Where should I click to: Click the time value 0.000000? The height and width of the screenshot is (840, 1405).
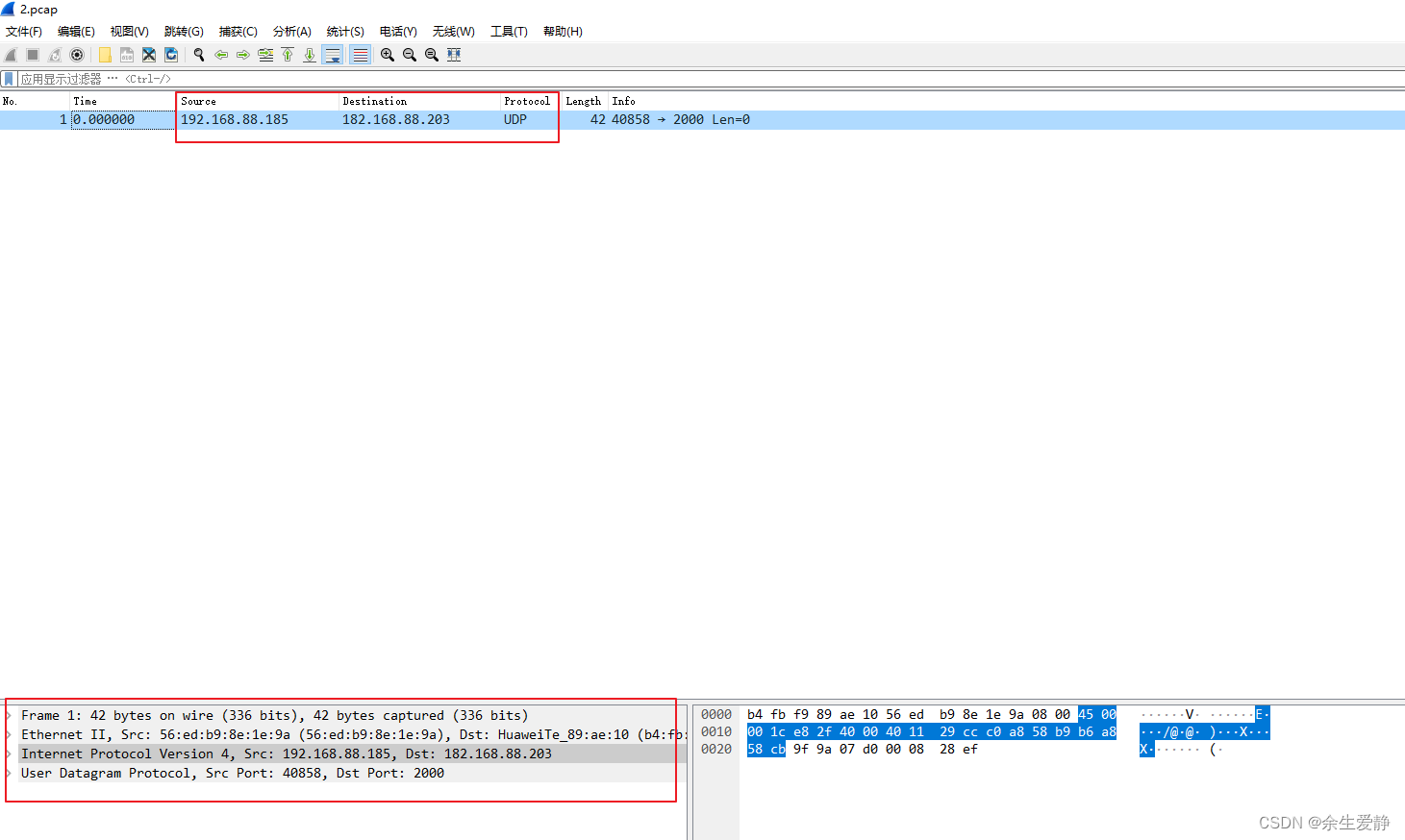coord(104,120)
